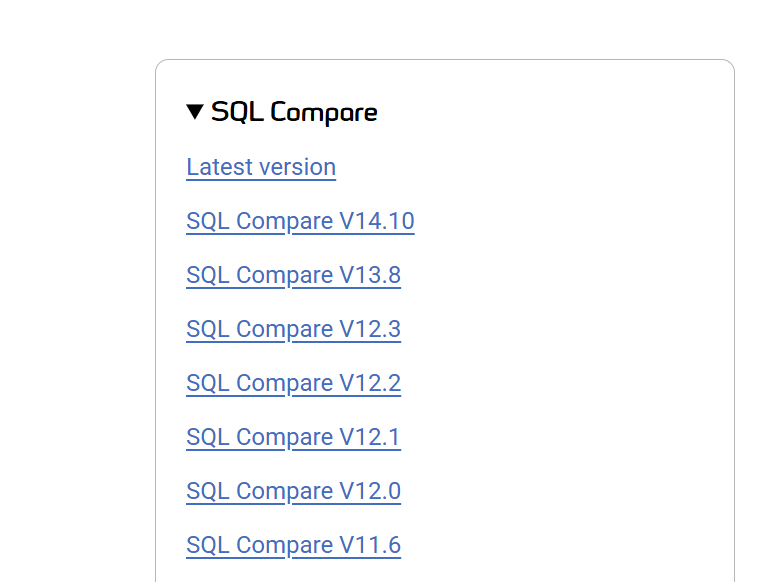The width and height of the screenshot is (778, 582).
Task: Pick the oldest visible version, V11.6
Action: tap(293, 545)
